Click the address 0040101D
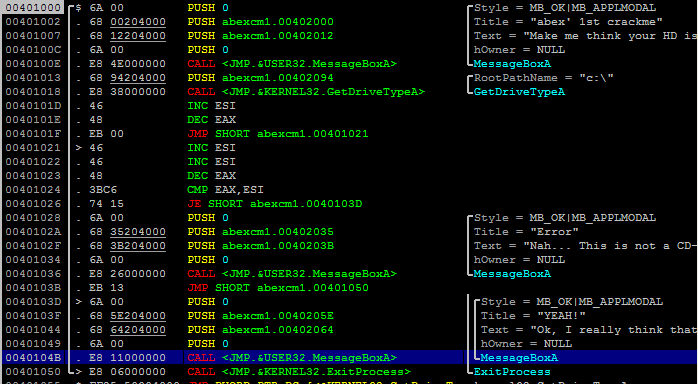 (33, 106)
